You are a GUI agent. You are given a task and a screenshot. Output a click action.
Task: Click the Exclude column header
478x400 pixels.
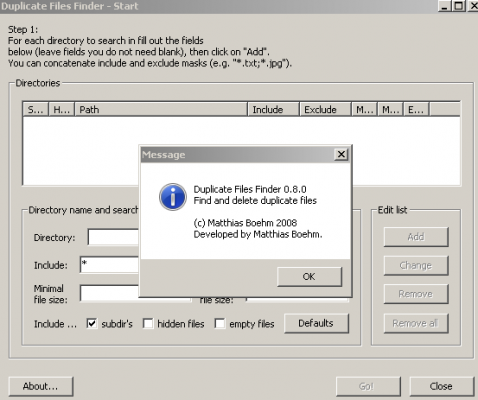(325, 109)
